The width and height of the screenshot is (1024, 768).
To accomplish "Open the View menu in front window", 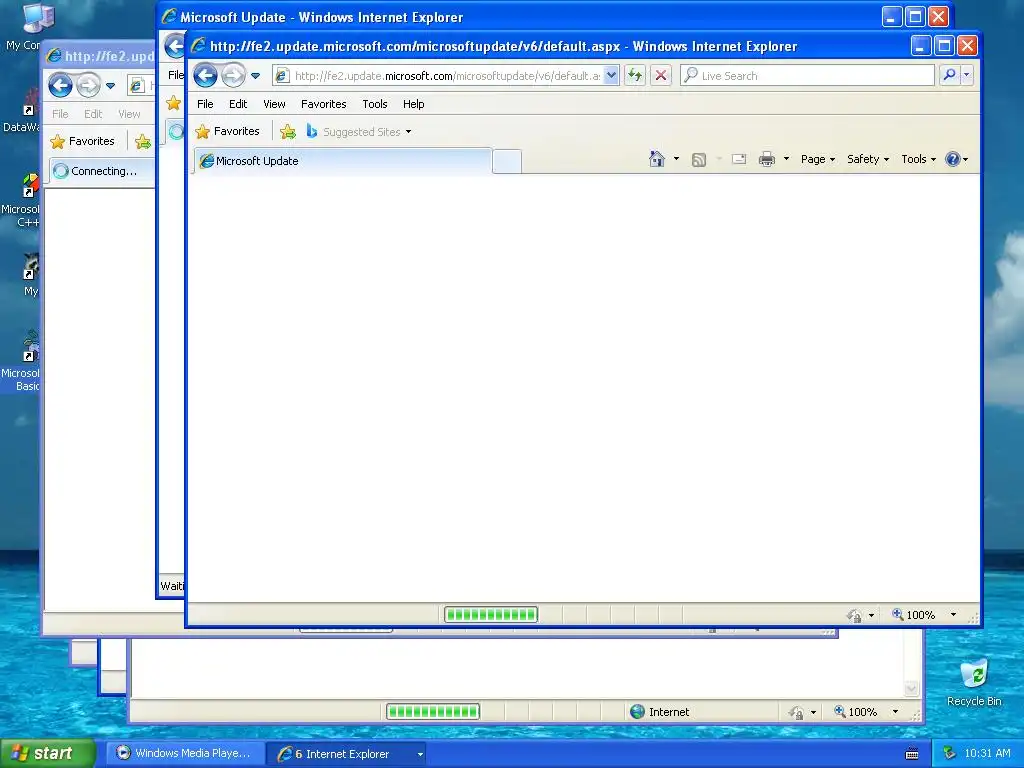I will pyautogui.click(x=274, y=104).
